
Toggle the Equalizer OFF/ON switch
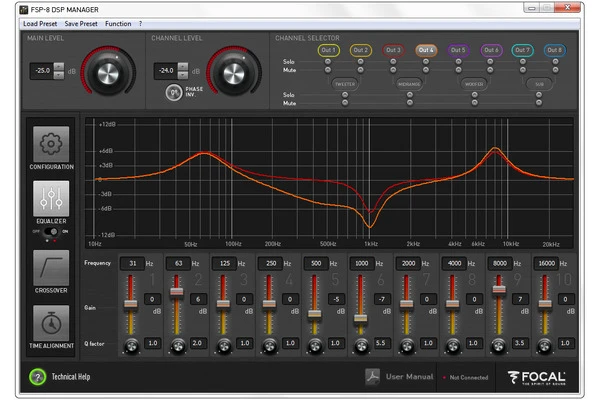51,232
